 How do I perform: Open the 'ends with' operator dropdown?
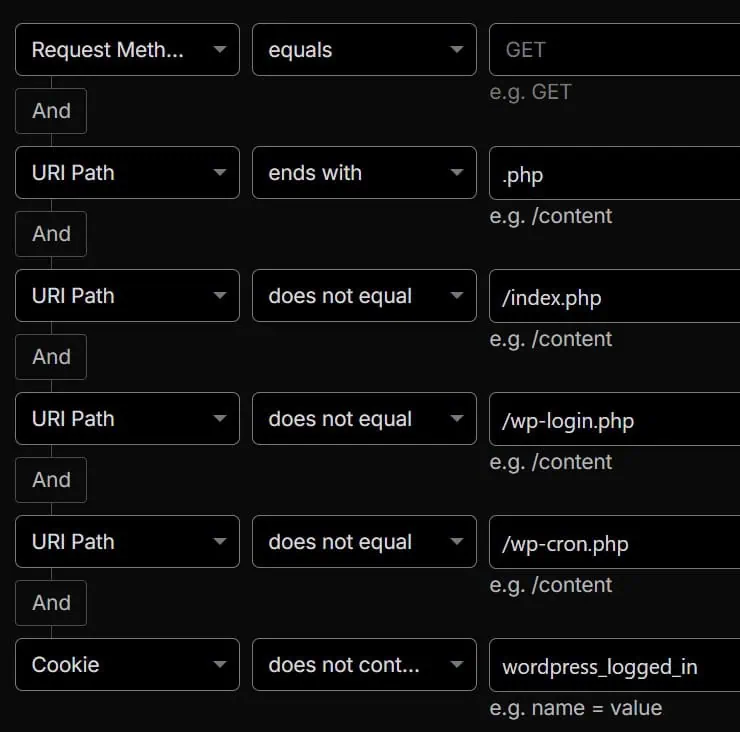[x=364, y=173]
